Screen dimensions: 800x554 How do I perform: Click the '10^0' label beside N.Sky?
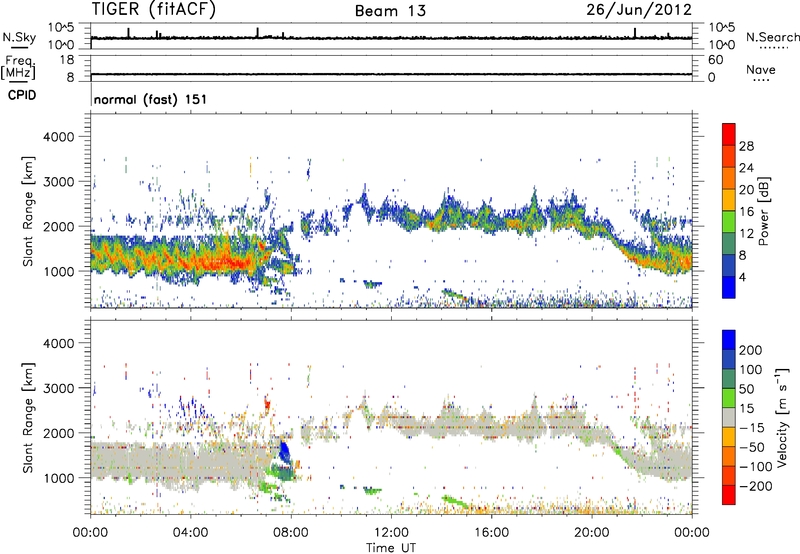pyautogui.click(x=61, y=45)
